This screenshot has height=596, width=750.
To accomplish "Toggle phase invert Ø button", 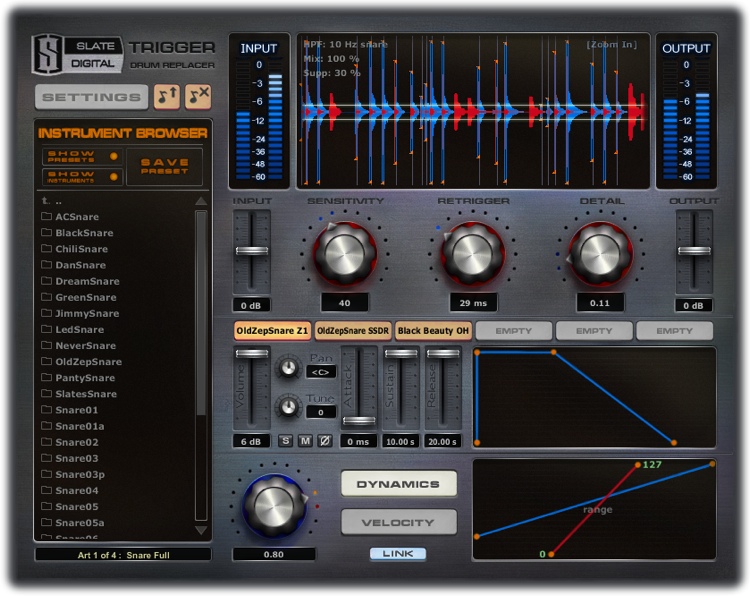I will click(324, 441).
